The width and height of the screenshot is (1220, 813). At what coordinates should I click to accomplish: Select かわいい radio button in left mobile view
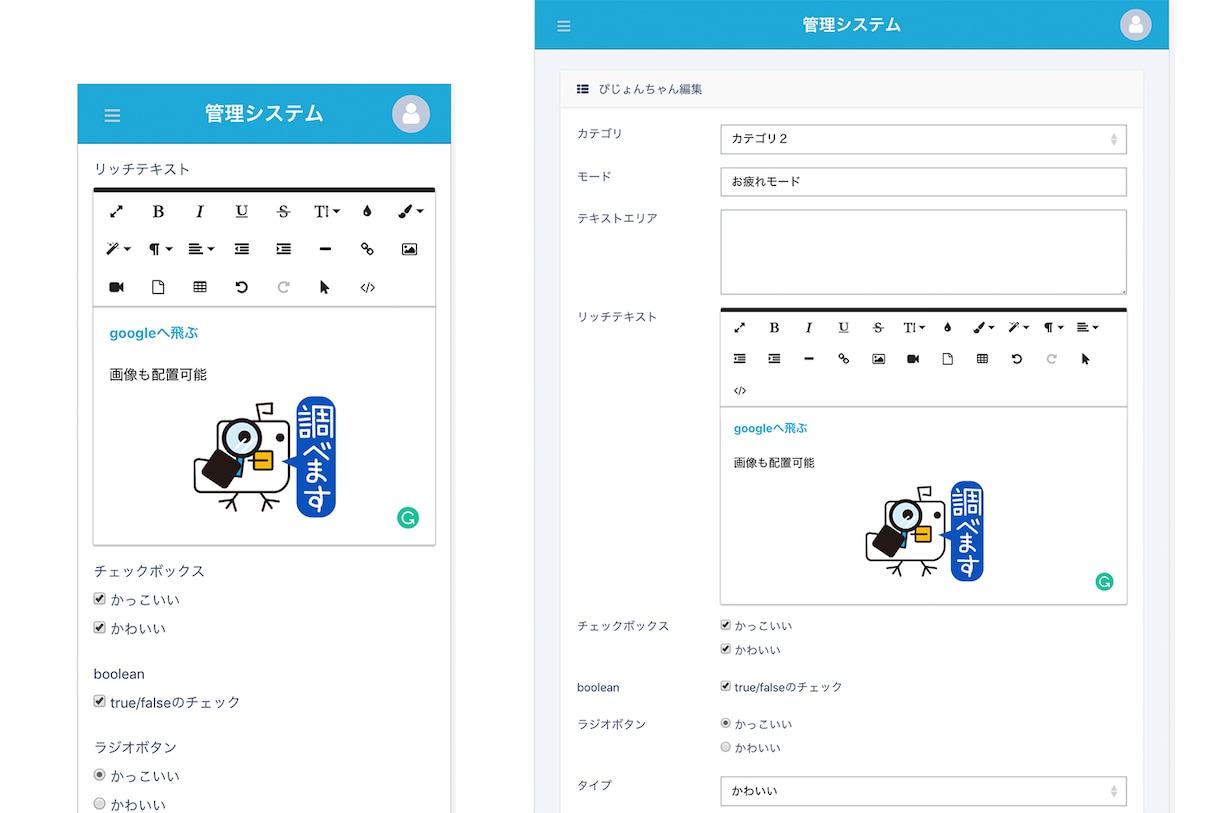click(x=99, y=803)
